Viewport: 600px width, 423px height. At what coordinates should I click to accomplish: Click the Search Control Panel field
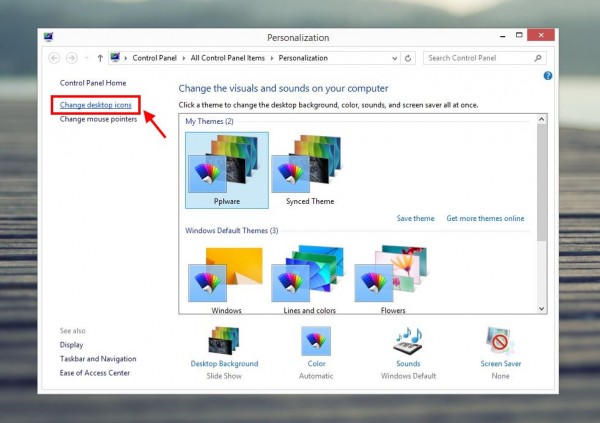tap(484, 58)
